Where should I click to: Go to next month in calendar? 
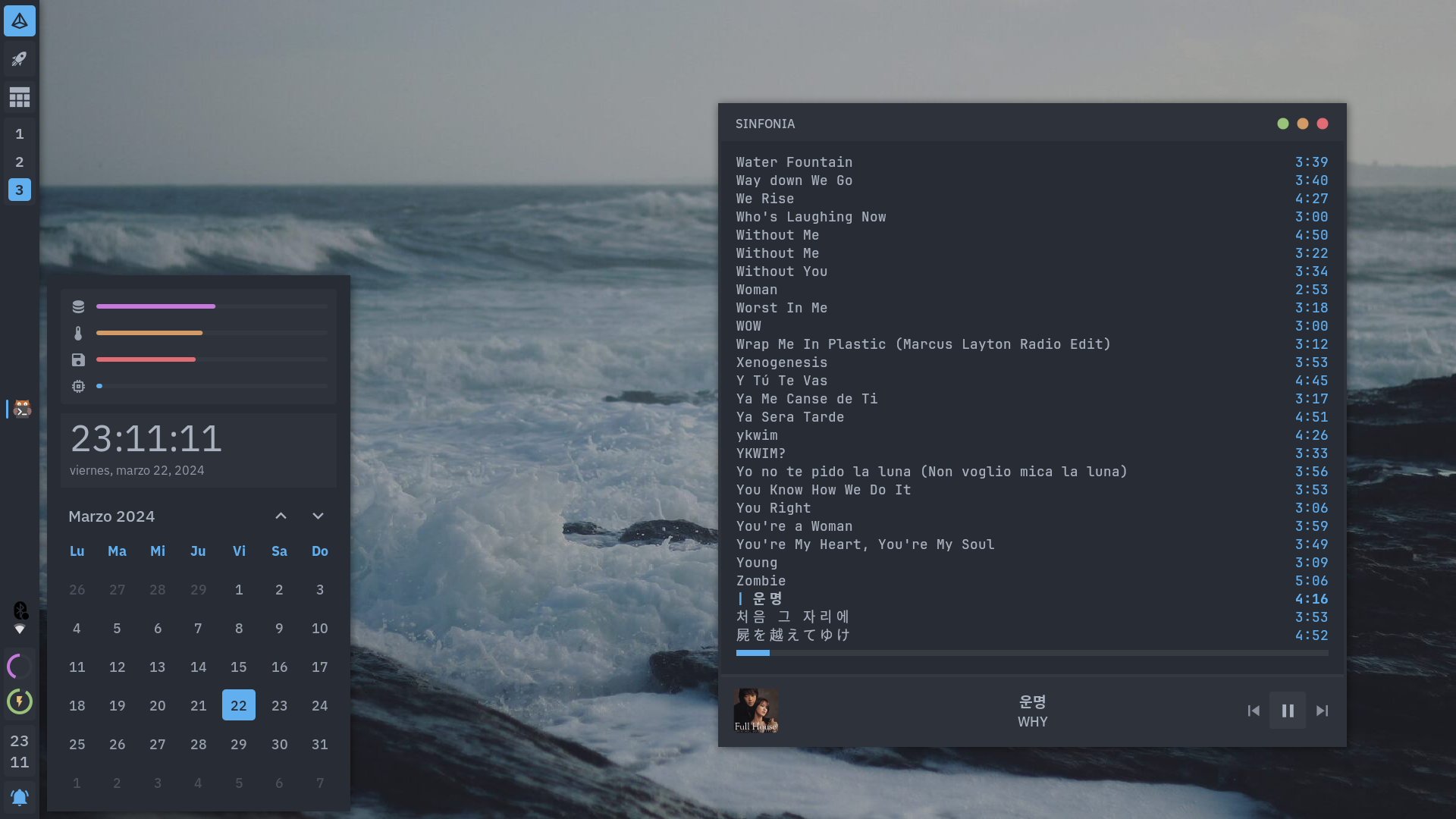[x=318, y=516]
